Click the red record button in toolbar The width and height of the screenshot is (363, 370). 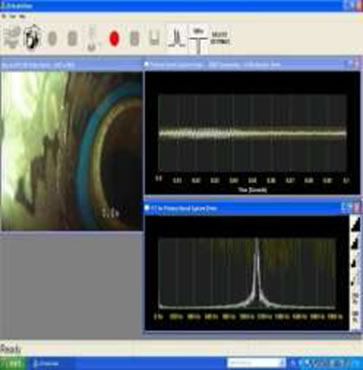114,39
